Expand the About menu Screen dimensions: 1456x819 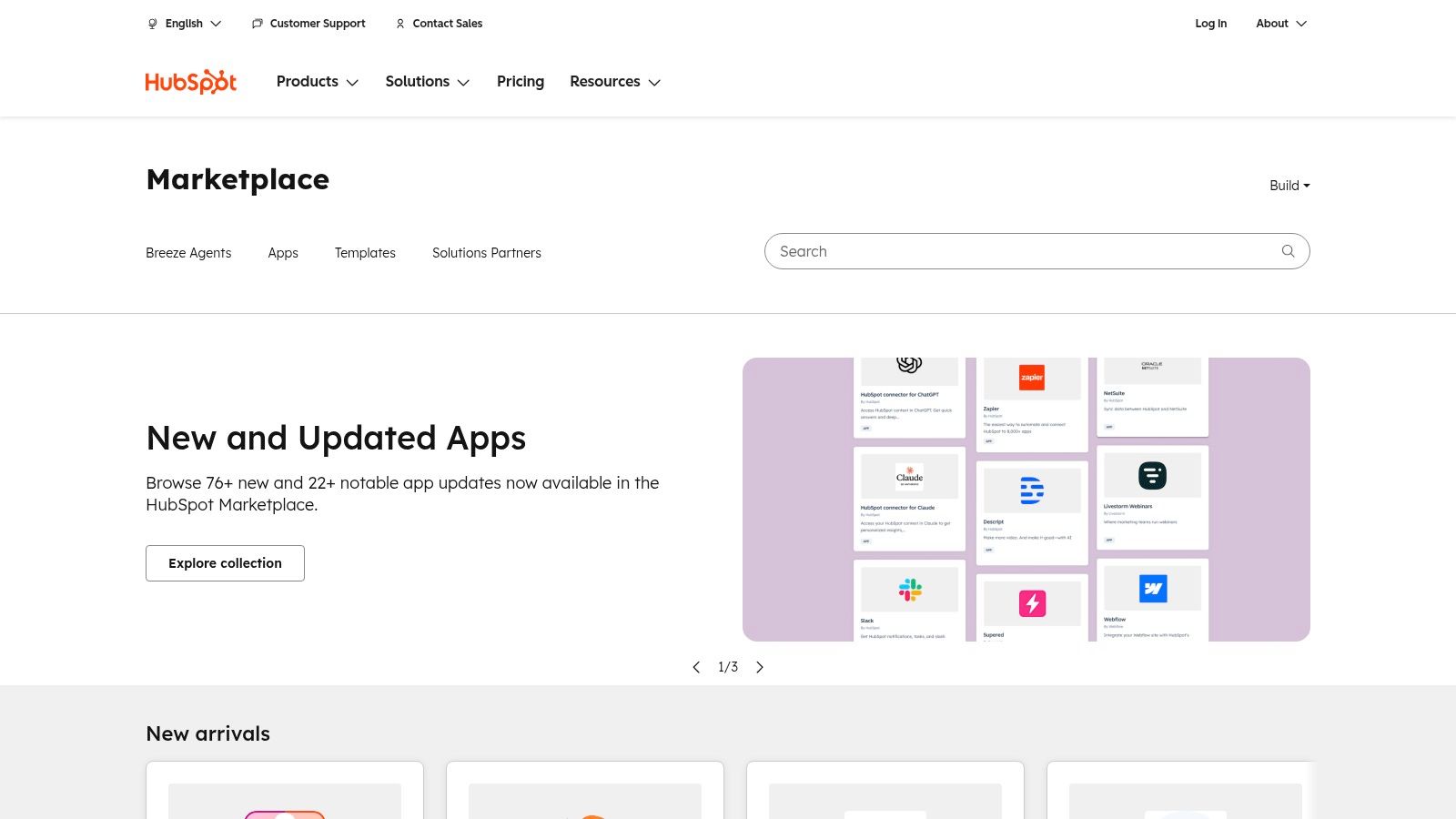point(1279,23)
